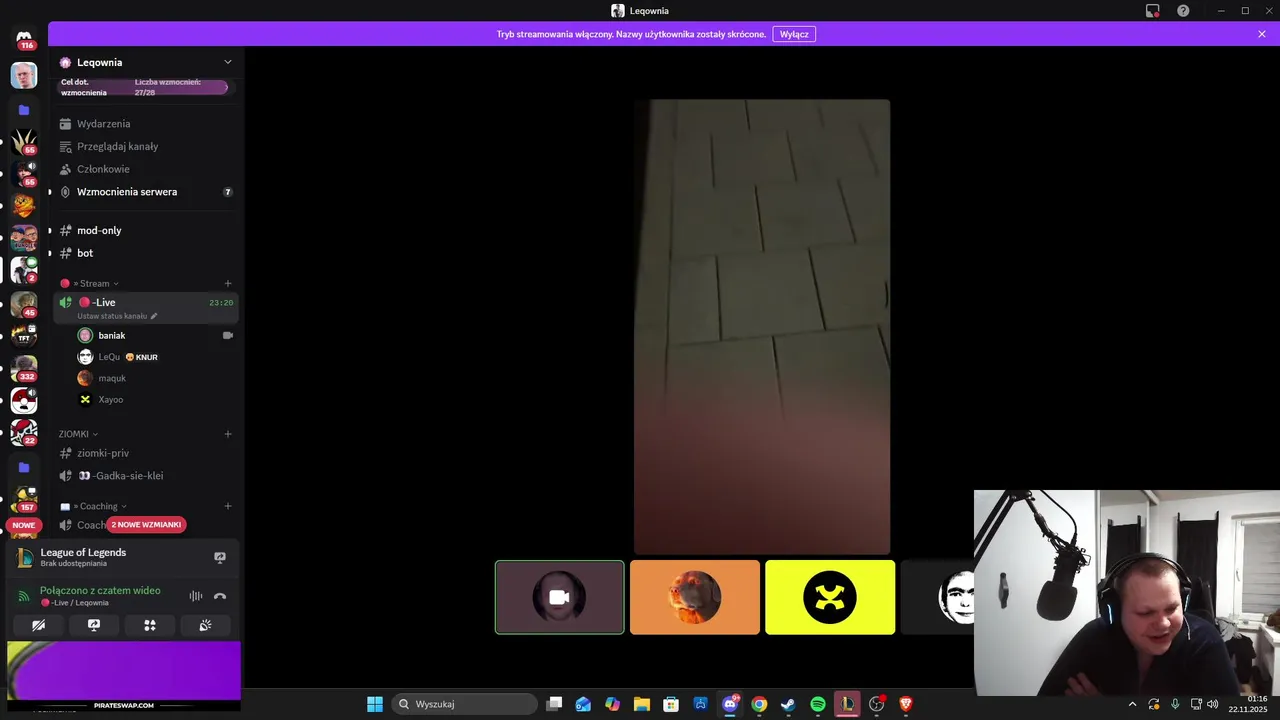The image size is (1280, 720).
Task: Click 'Wyłącz' to disable streamer mode
Action: click(x=794, y=34)
